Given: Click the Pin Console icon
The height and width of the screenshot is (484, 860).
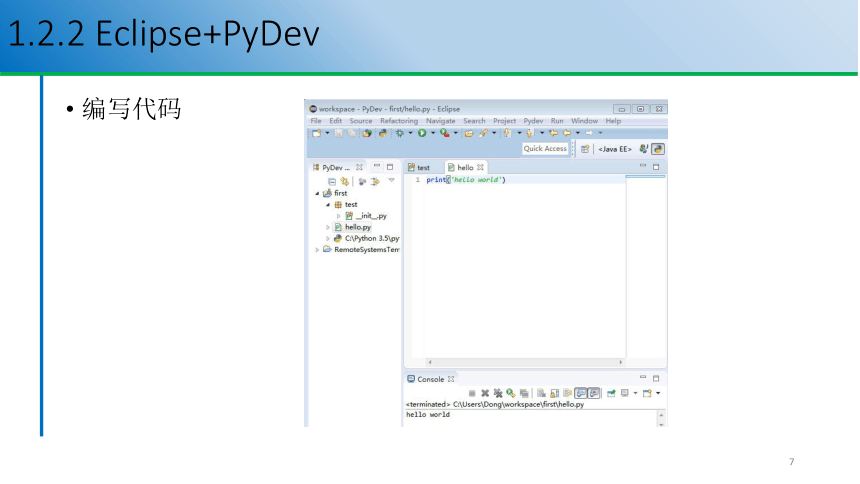Looking at the screenshot, I should (x=611, y=393).
